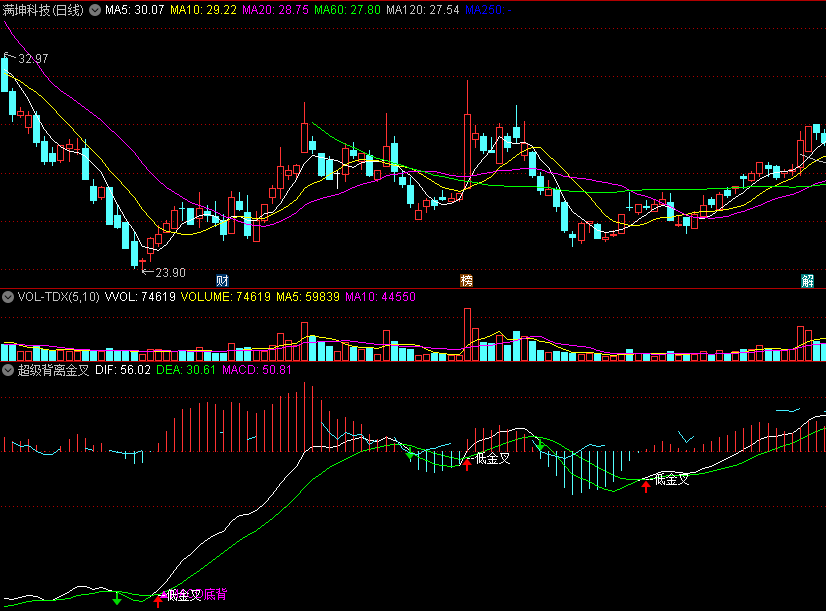Click the VVOL: 74619 value
Viewport: 826px width, 611px height.
(140, 297)
